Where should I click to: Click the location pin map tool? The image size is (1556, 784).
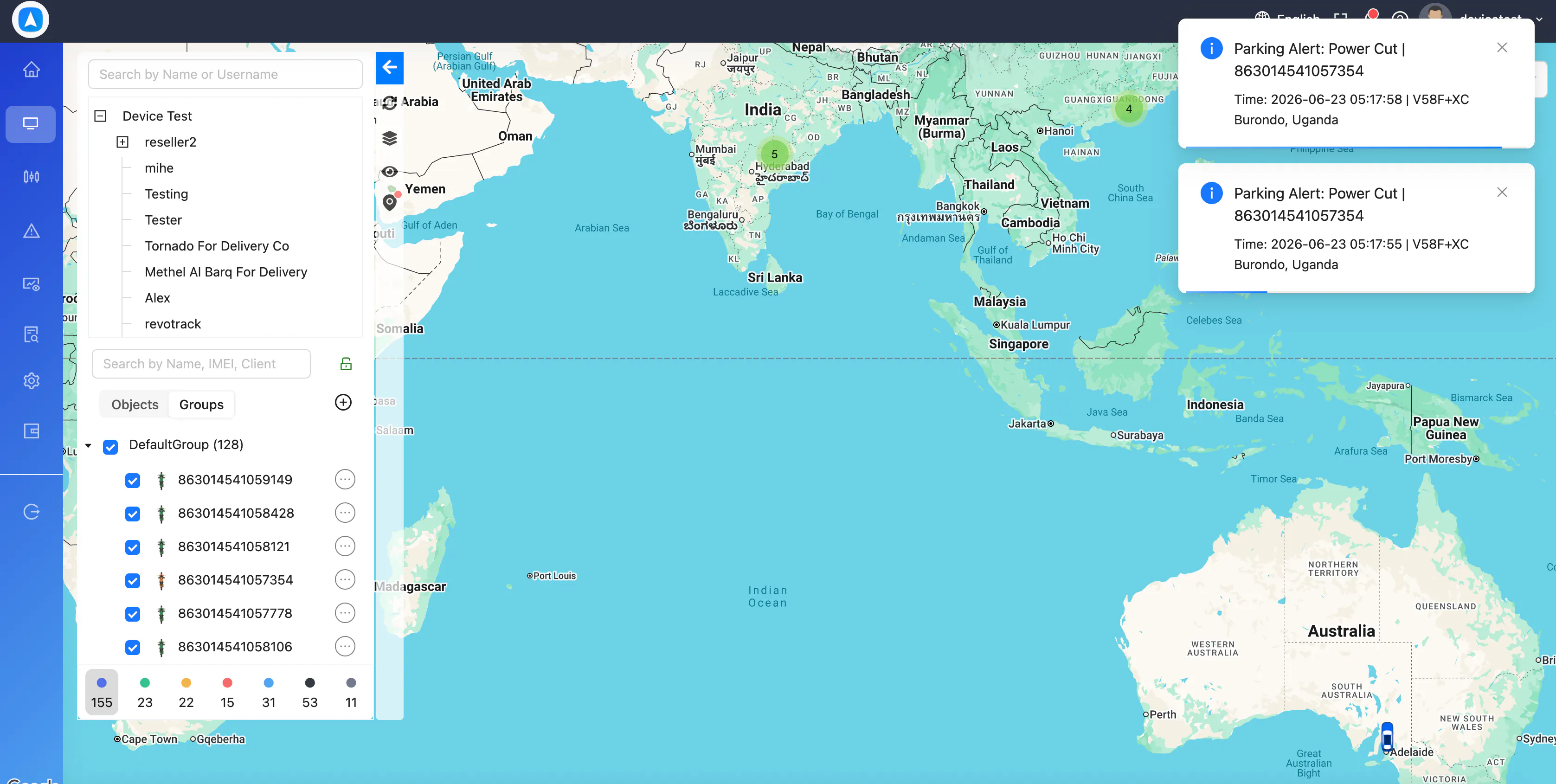tap(390, 201)
